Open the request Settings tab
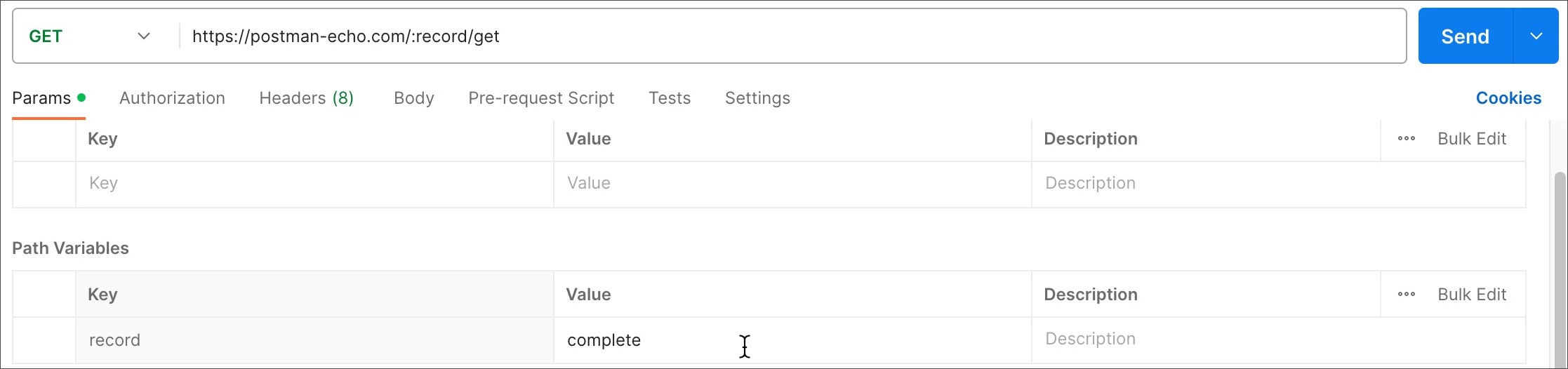The width and height of the screenshot is (1568, 369). [x=757, y=98]
